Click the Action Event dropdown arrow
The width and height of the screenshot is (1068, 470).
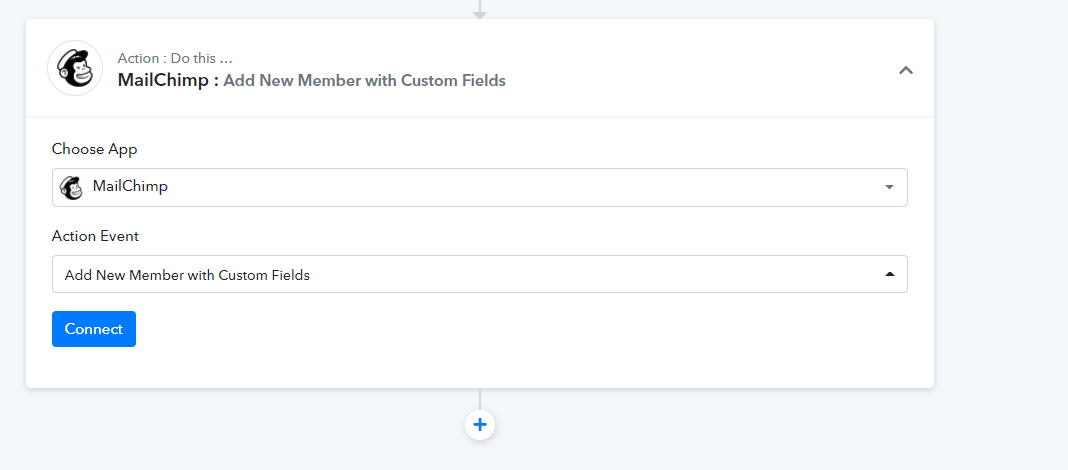[x=889, y=274]
